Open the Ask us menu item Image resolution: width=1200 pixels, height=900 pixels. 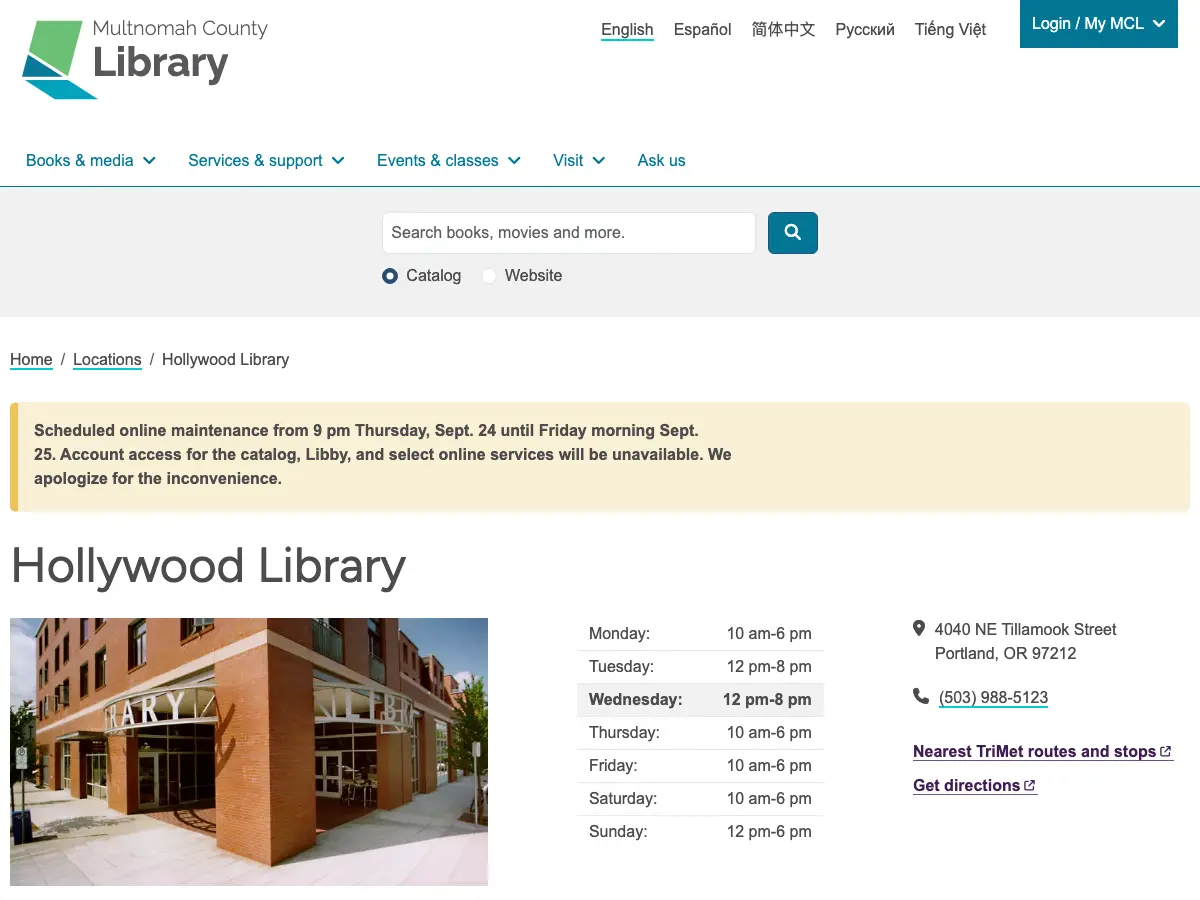(x=662, y=160)
